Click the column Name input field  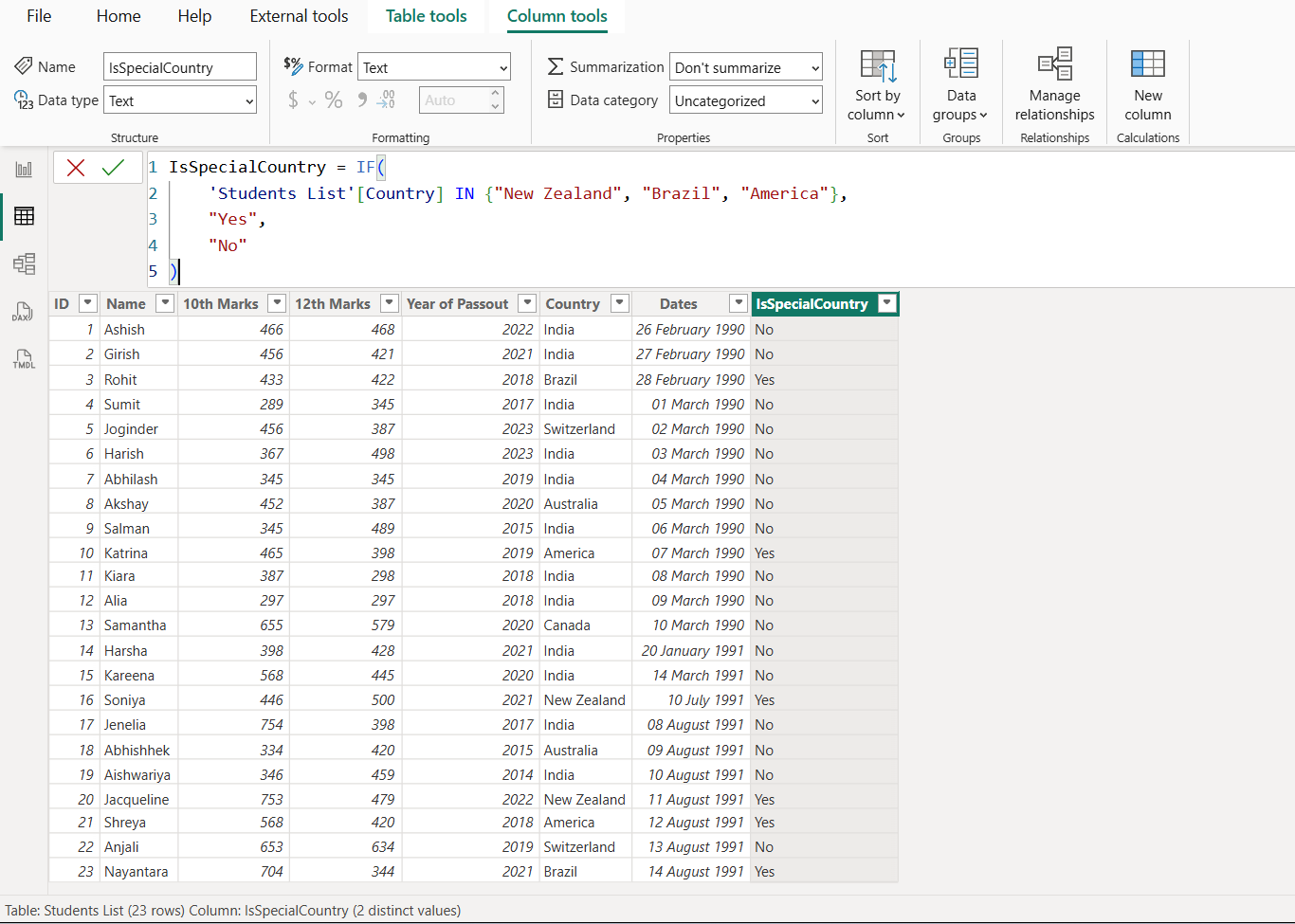179,67
